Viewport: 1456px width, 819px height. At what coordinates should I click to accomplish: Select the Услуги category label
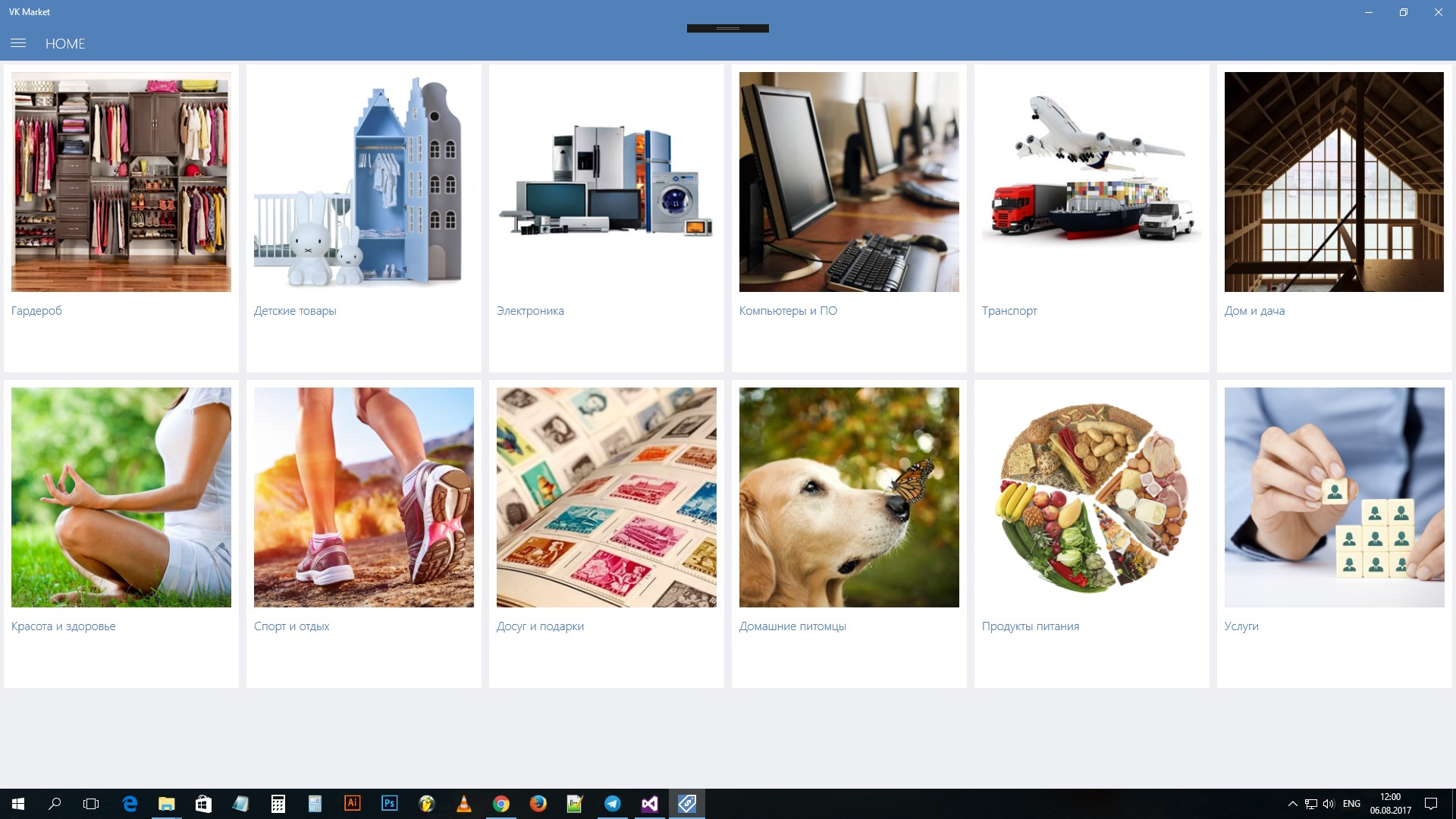pos(1241,626)
